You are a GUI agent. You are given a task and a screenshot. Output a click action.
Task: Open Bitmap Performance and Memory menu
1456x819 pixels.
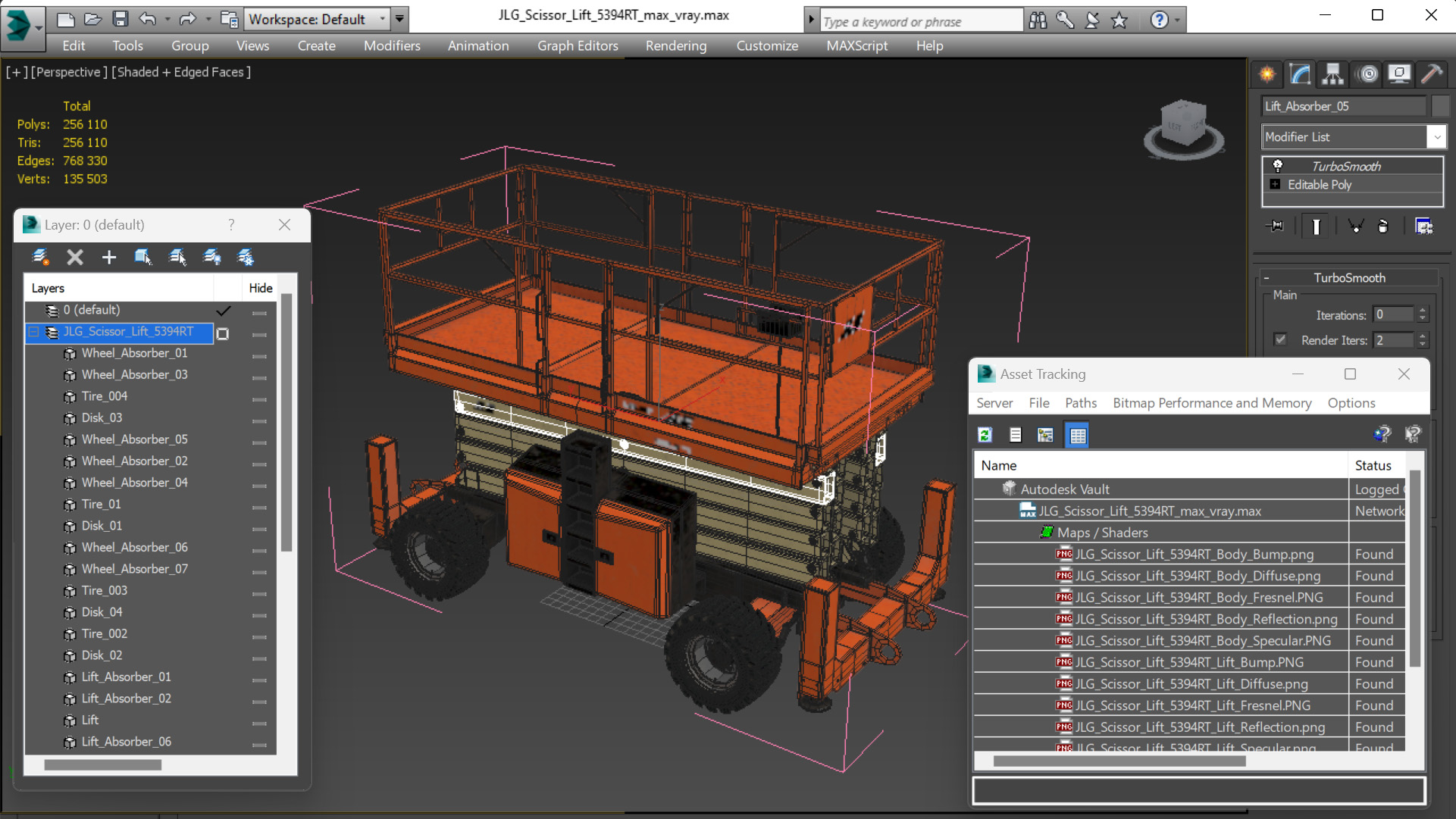1211,403
